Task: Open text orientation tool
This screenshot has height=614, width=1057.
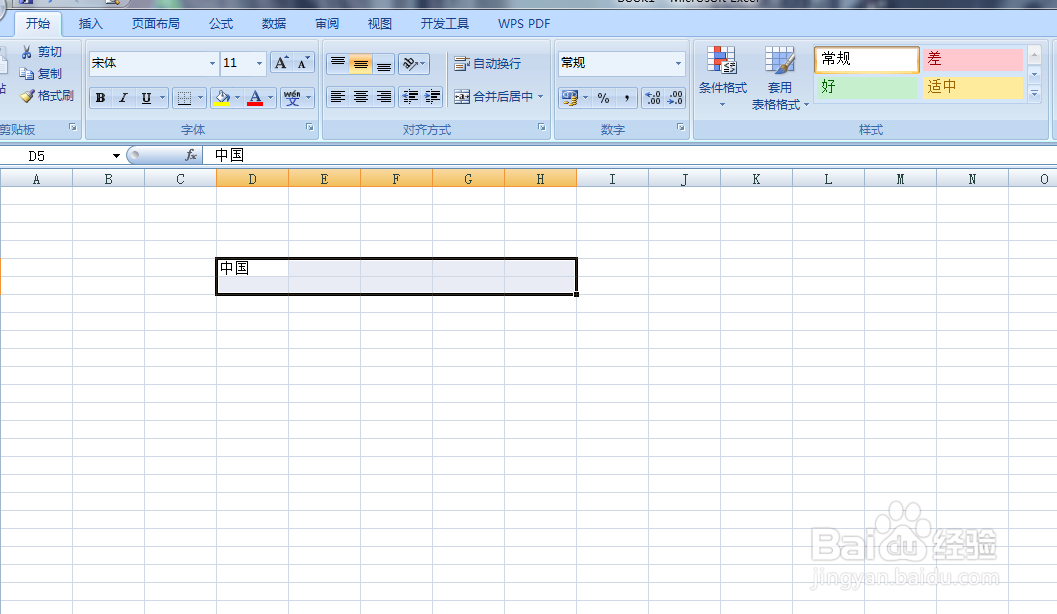Action: pos(413,63)
